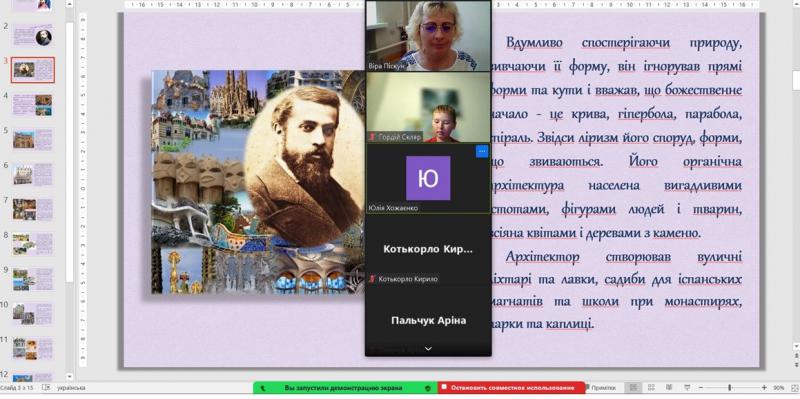This screenshot has width=800, height=399.
Task: Click the stop square icon in the red bar
Action: (x=444, y=387)
